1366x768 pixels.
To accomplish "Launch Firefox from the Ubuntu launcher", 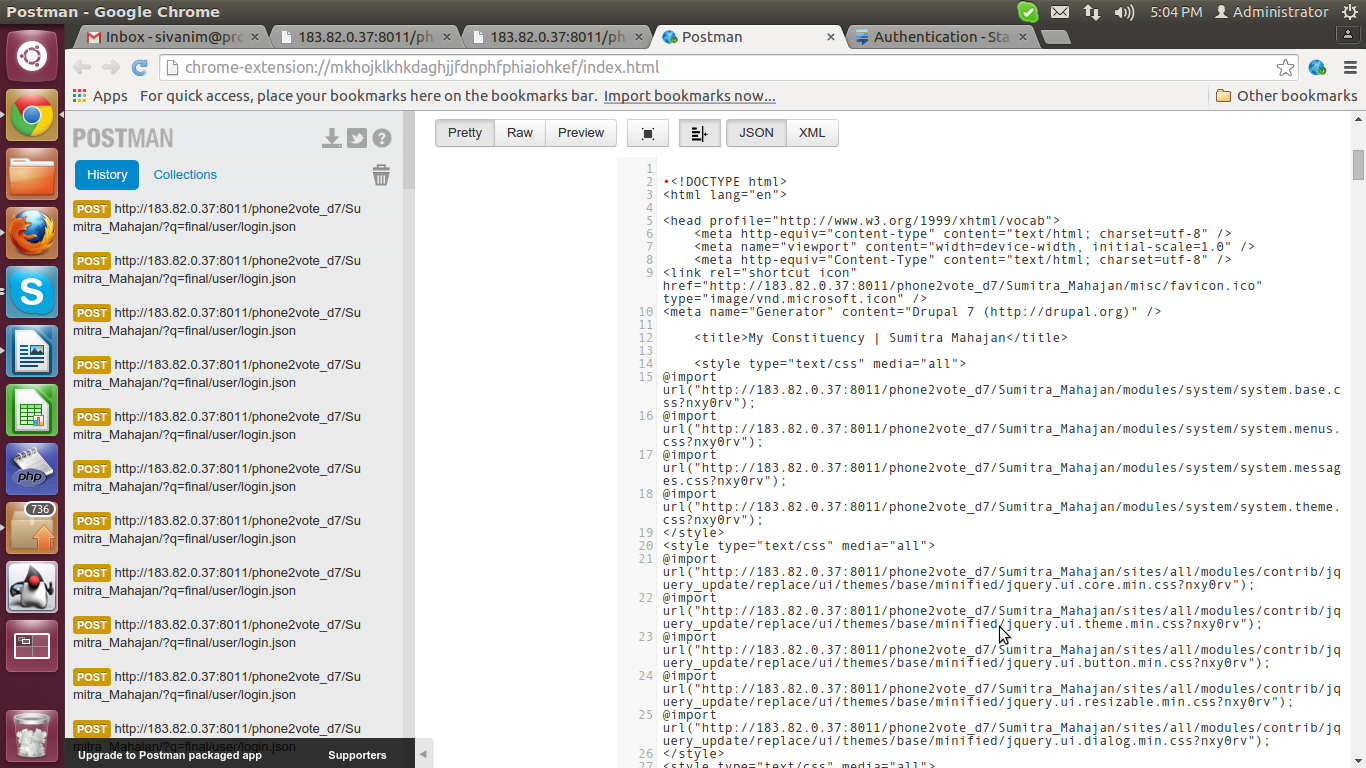I will [x=32, y=235].
